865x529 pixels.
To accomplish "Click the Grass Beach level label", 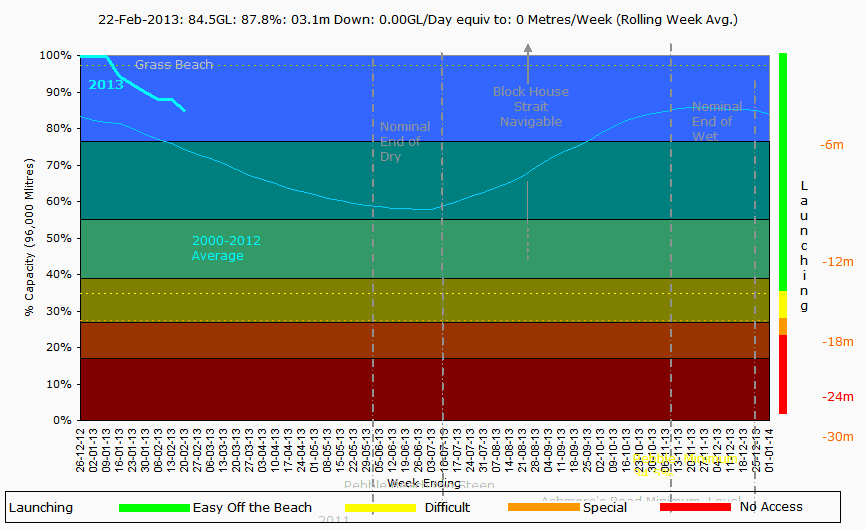I will click(x=174, y=65).
